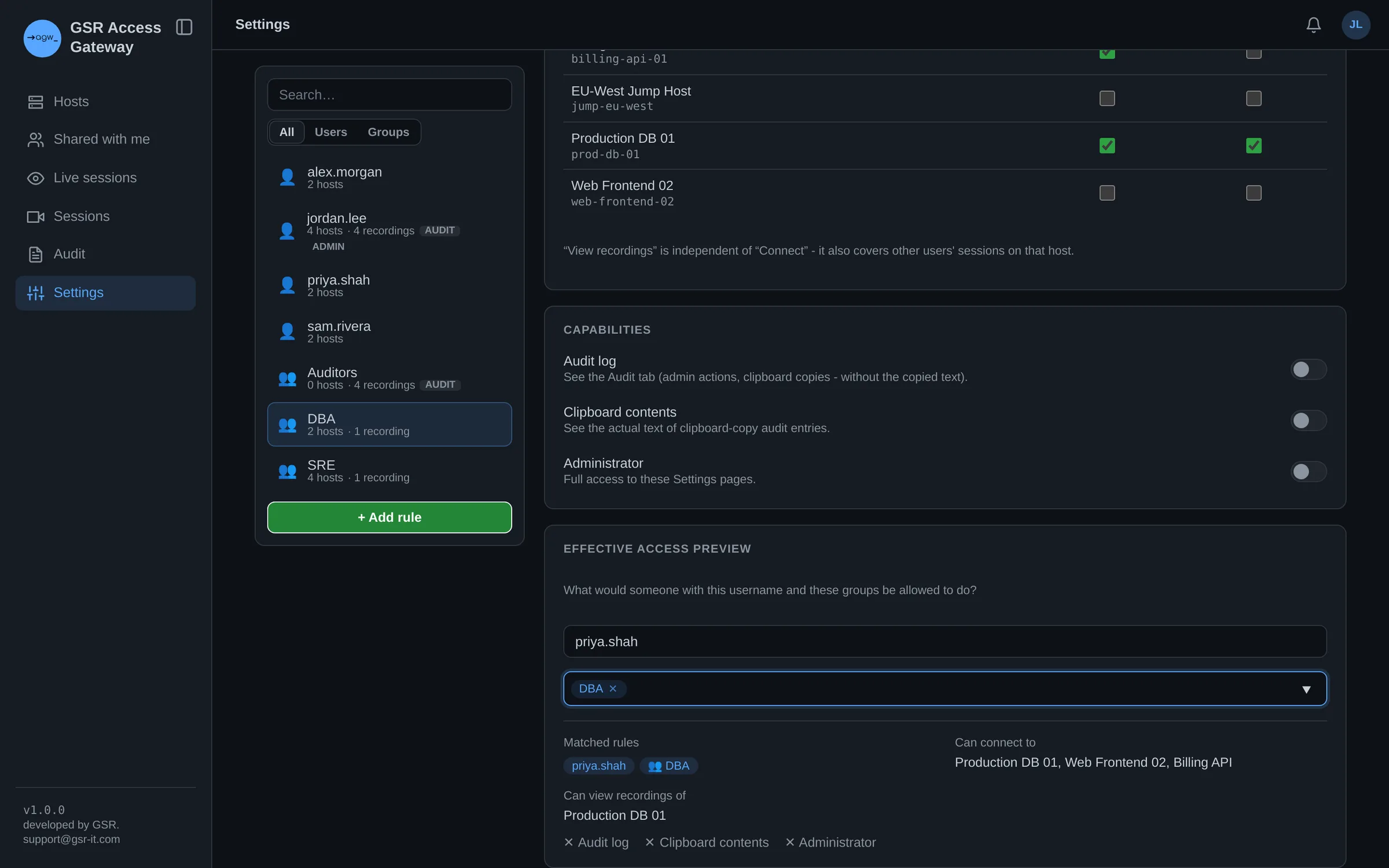This screenshot has width=1389, height=868.
Task: Select the Auditors group rule
Action: pos(389,378)
